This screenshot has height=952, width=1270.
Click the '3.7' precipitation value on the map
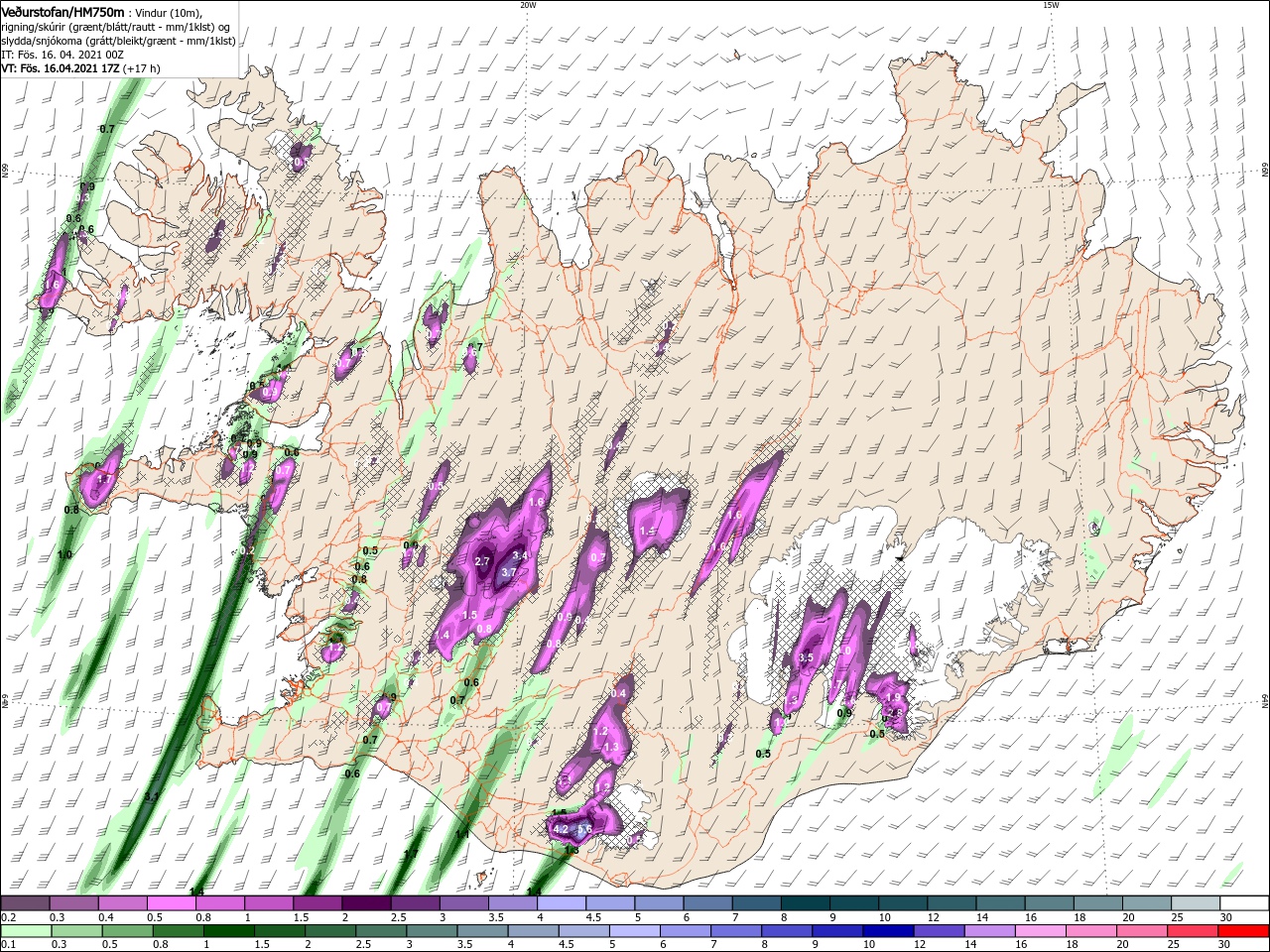509,572
